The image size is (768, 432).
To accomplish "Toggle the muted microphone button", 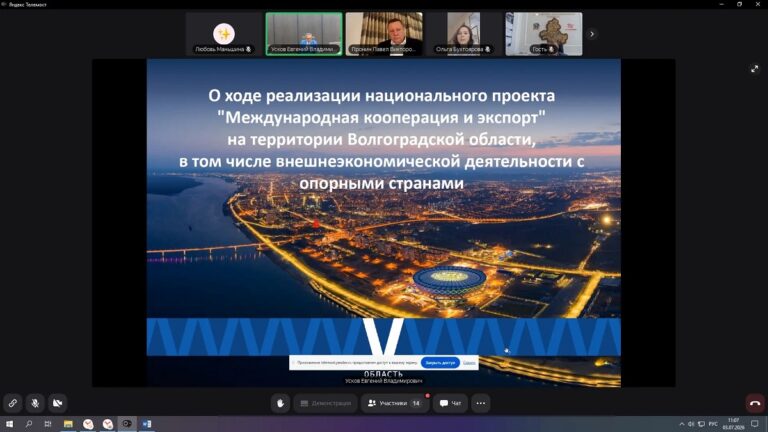I will [35, 403].
